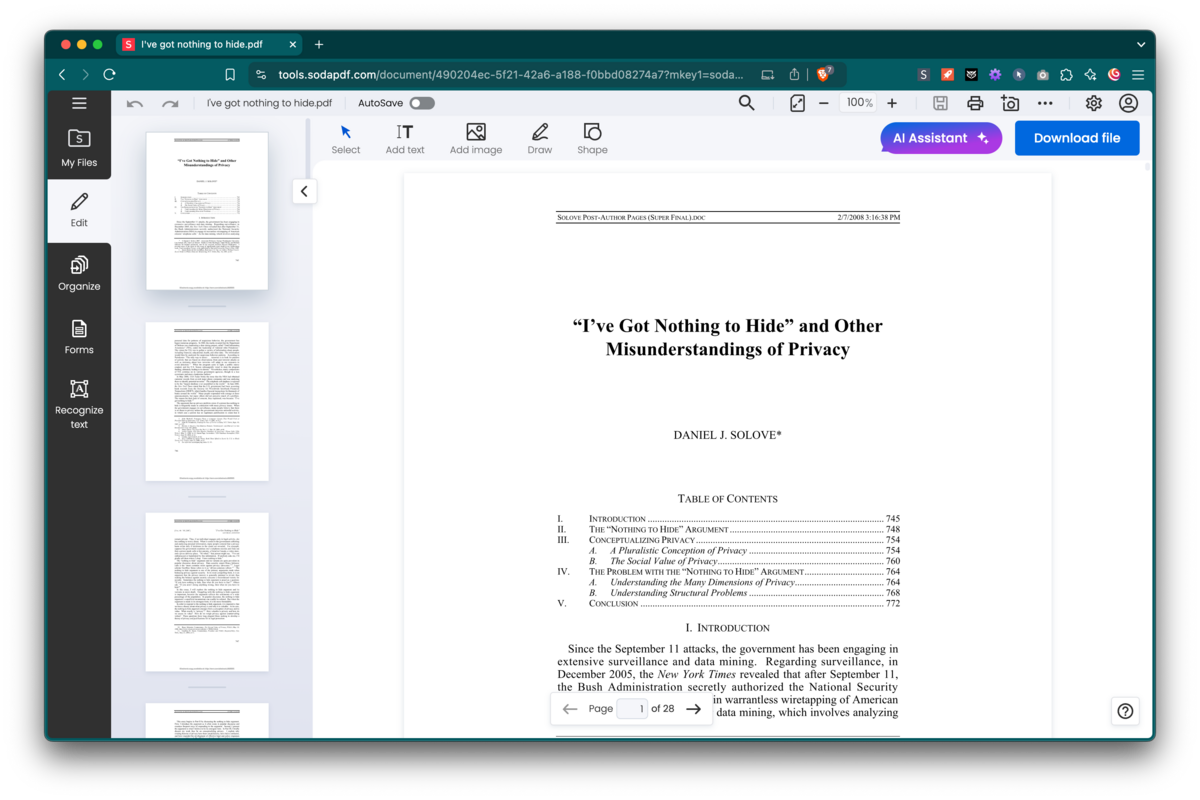The image size is (1200, 800).
Task: Click 'TABLE OF CONTENTS' heading
Action: tap(727, 498)
